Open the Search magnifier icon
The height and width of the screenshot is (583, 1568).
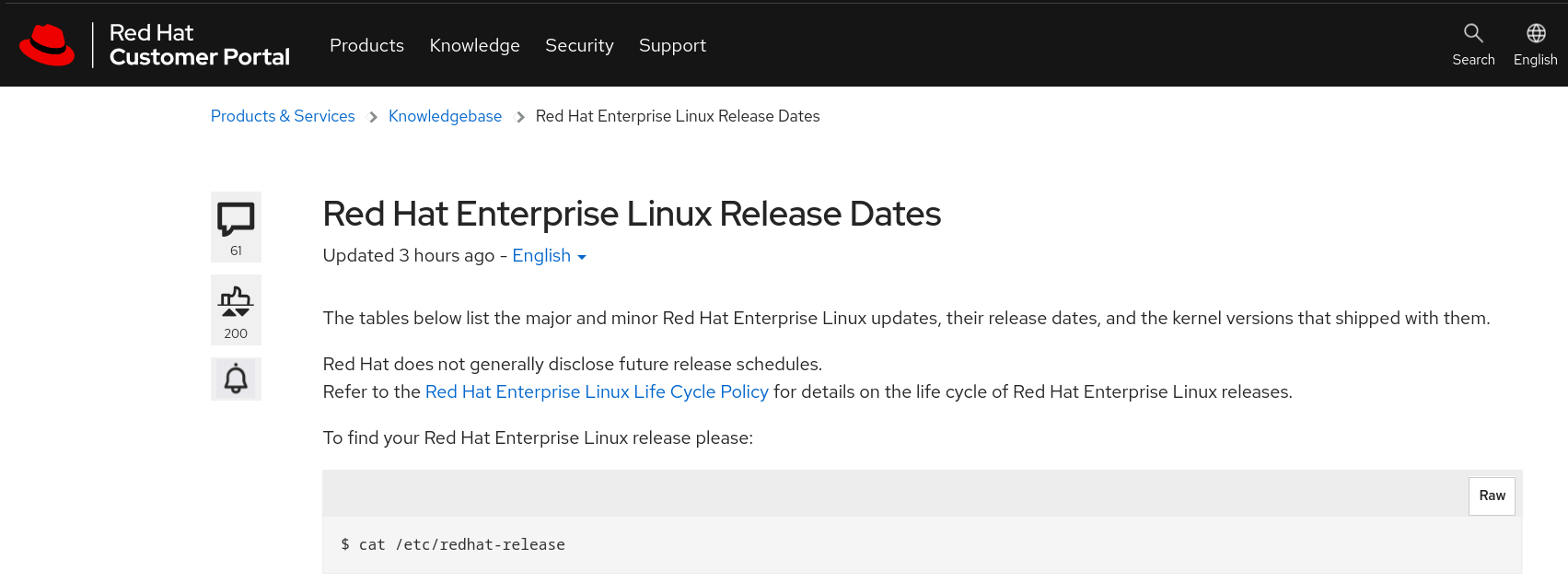coord(1473,34)
